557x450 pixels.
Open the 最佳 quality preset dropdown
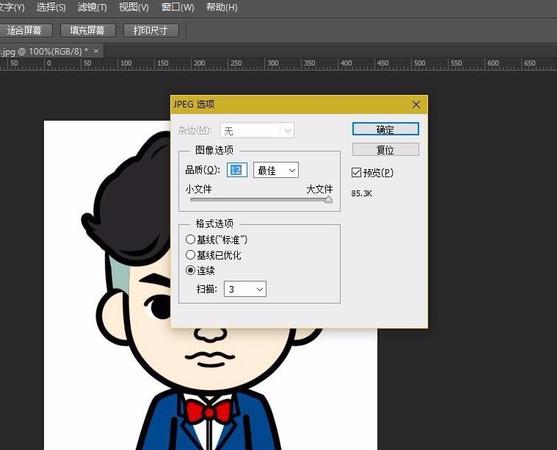[276, 170]
